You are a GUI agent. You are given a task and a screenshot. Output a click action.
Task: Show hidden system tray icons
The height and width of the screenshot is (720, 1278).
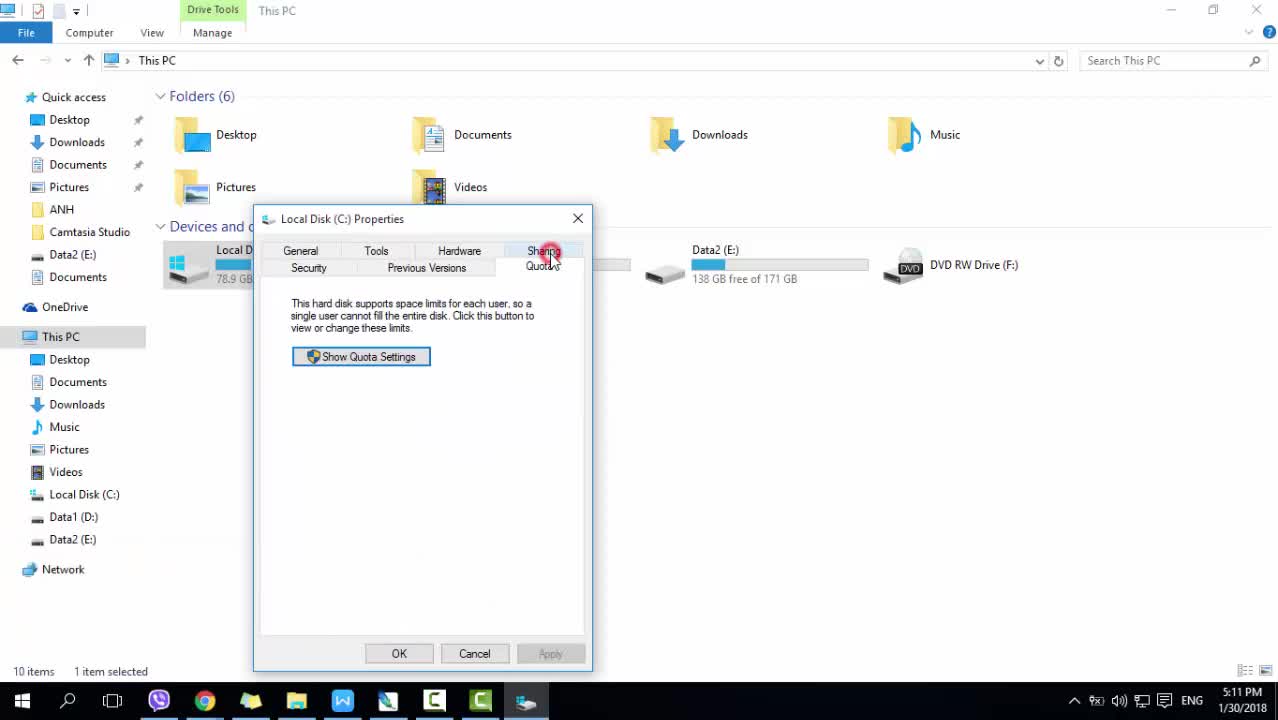point(1074,701)
